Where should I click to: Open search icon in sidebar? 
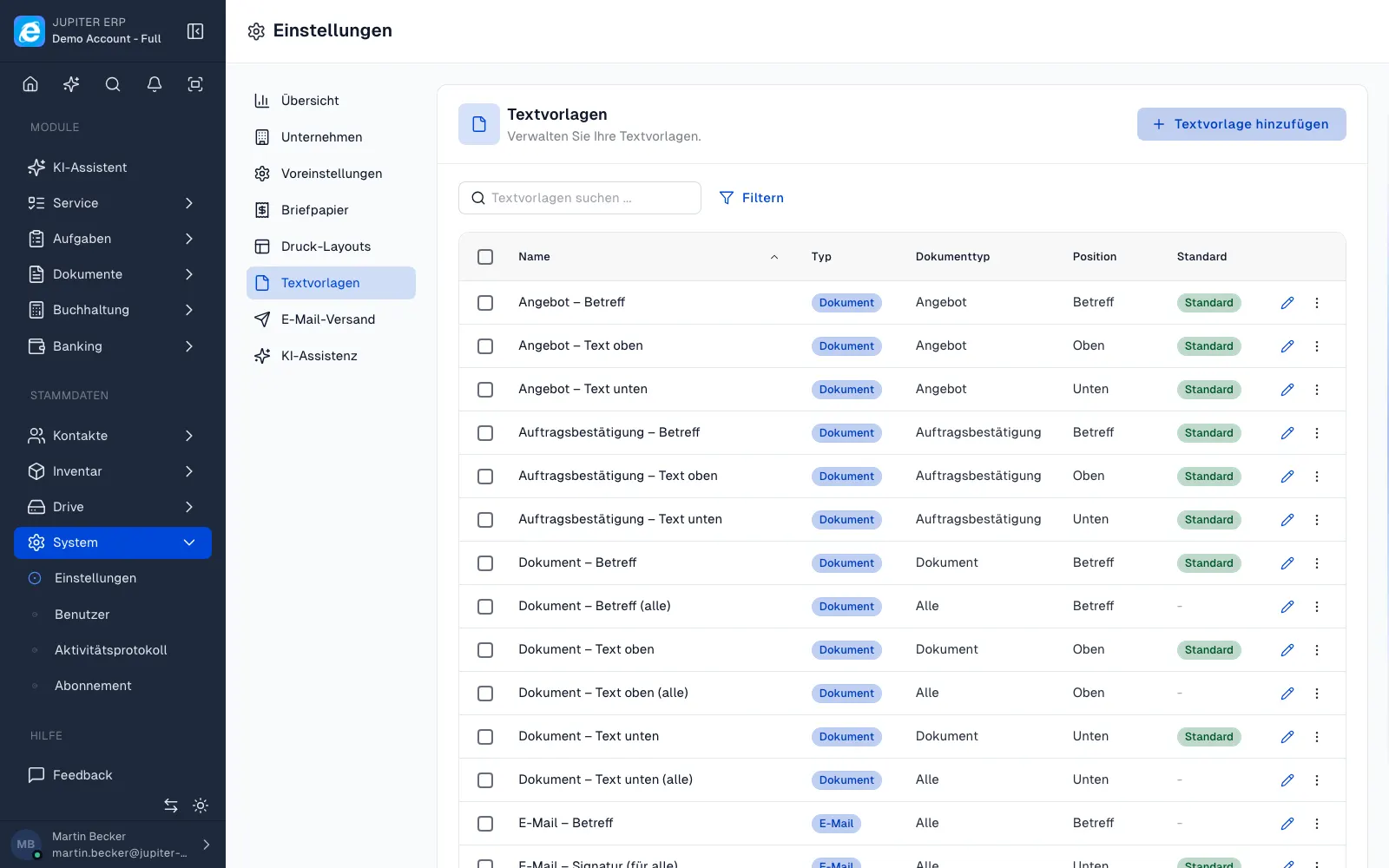(x=113, y=84)
